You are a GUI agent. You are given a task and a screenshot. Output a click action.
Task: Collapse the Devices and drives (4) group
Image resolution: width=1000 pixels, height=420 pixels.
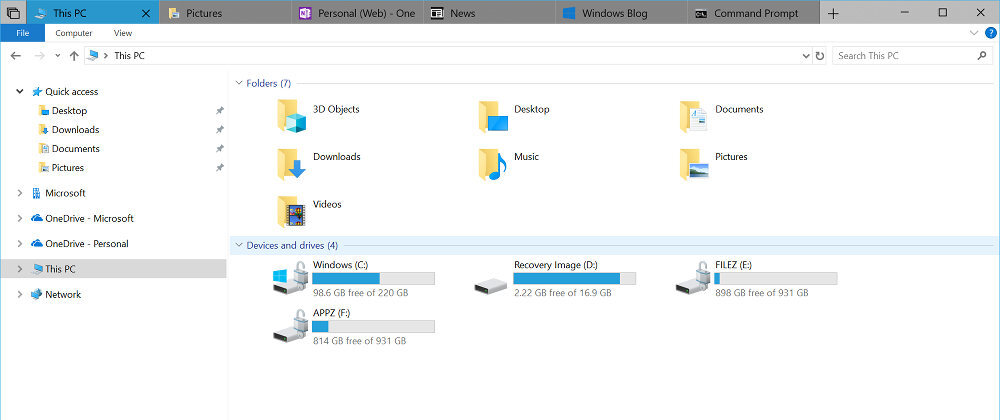(x=239, y=245)
